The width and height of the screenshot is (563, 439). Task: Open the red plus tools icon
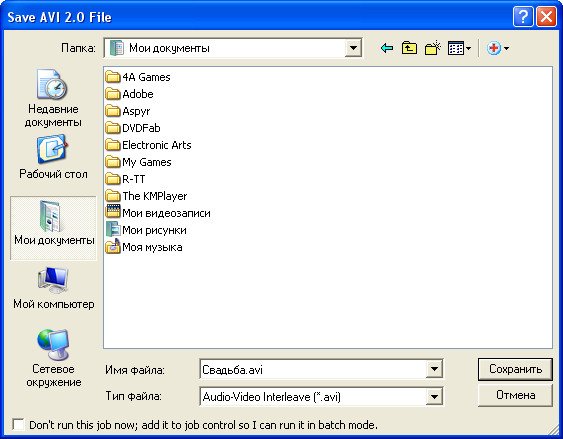tap(498, 48)
